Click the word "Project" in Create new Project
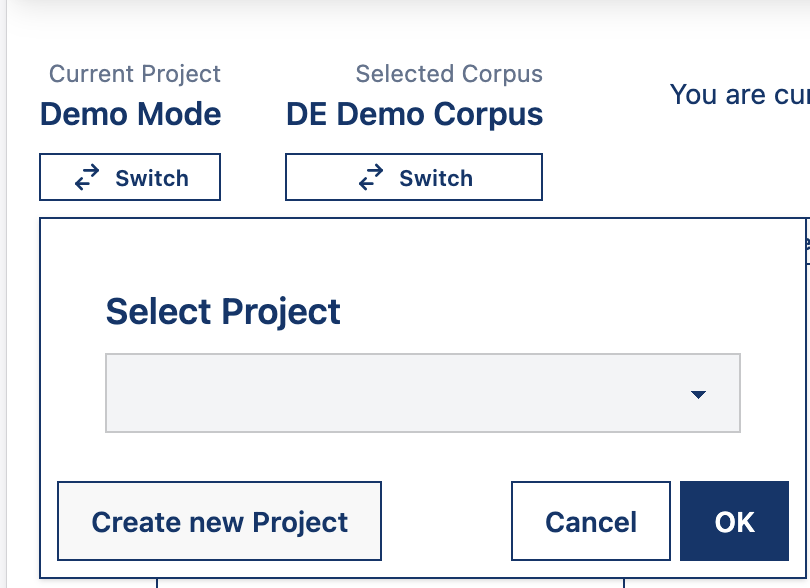The image size is (810, 588). pyautogui.click(x=300, y=522)
